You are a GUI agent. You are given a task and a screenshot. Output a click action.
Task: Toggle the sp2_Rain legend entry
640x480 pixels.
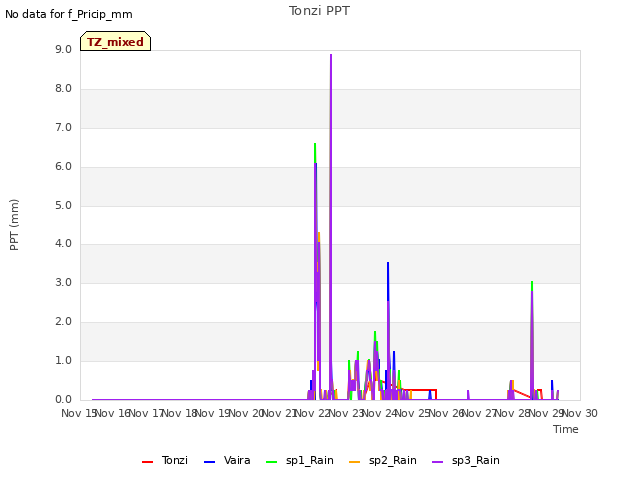point(383,460)
